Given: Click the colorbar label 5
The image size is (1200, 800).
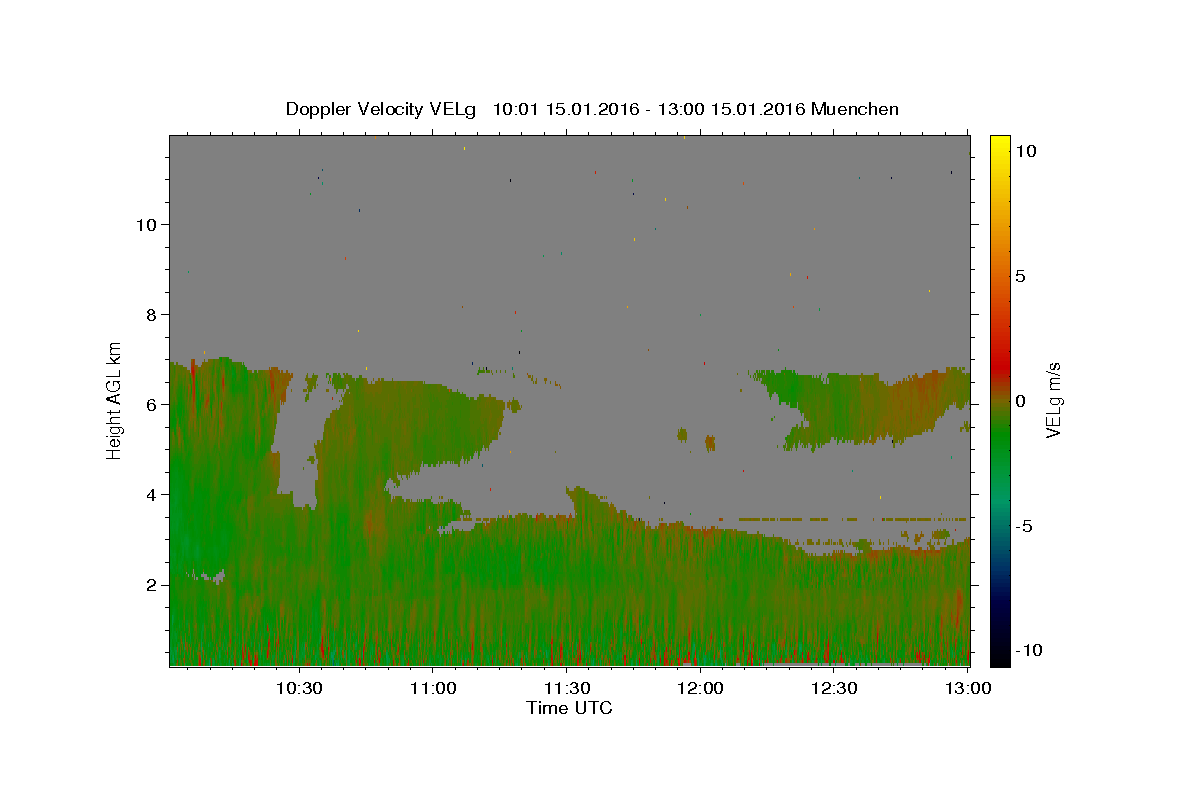Looking at the screenshot, I should 1021,276.
